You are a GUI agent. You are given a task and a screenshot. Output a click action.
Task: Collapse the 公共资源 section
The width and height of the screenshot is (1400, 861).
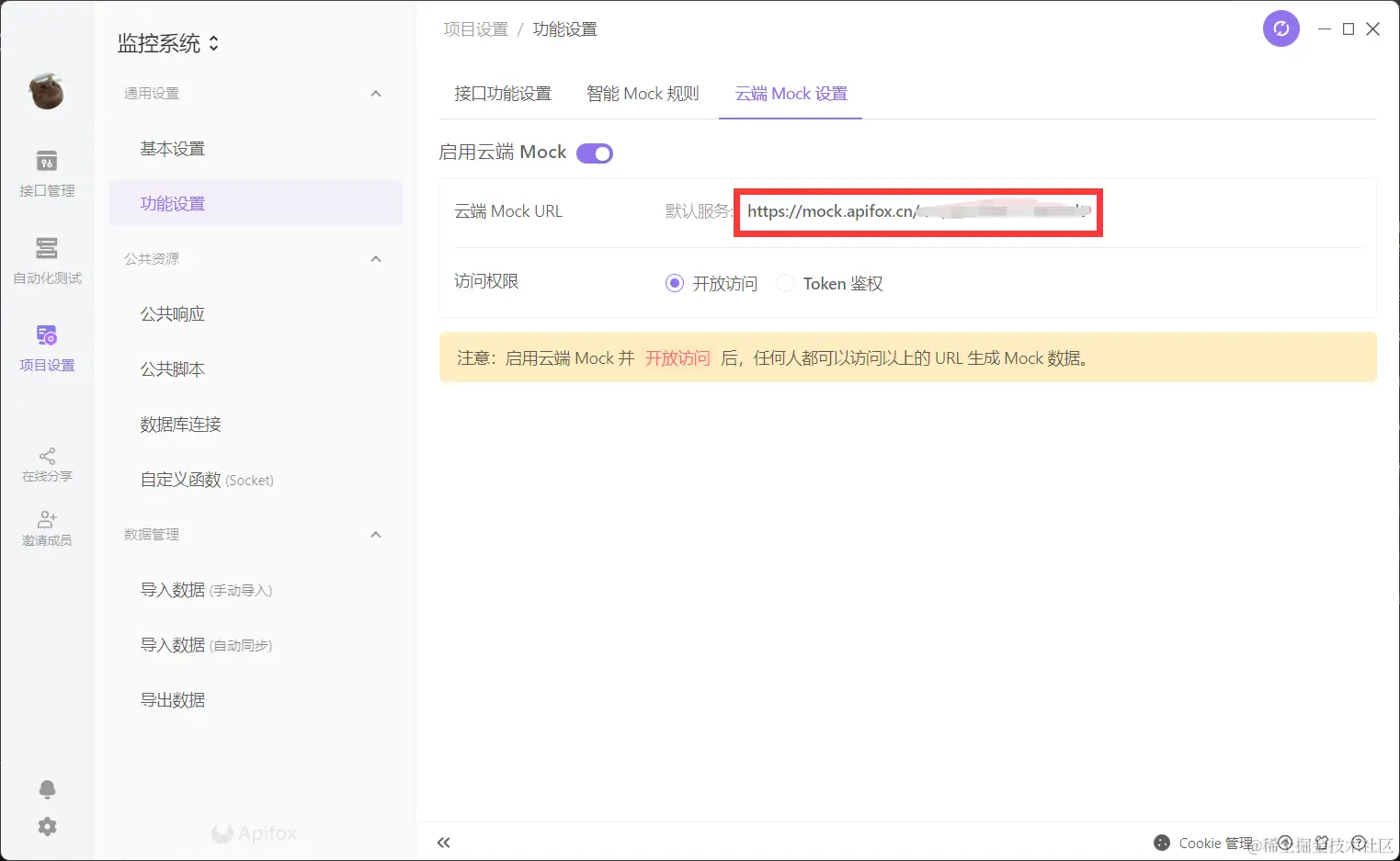375,259
